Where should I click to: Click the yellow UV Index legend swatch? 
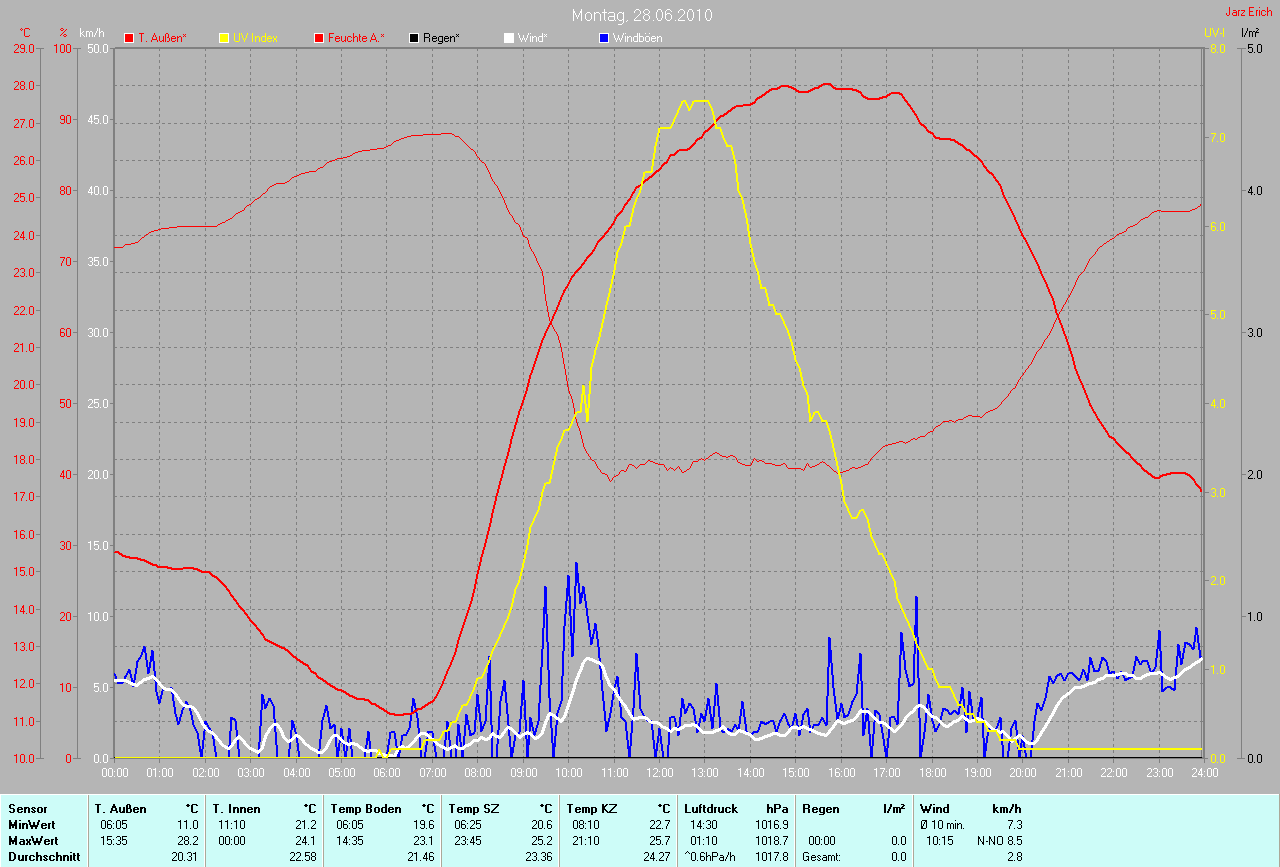[224, 38]
